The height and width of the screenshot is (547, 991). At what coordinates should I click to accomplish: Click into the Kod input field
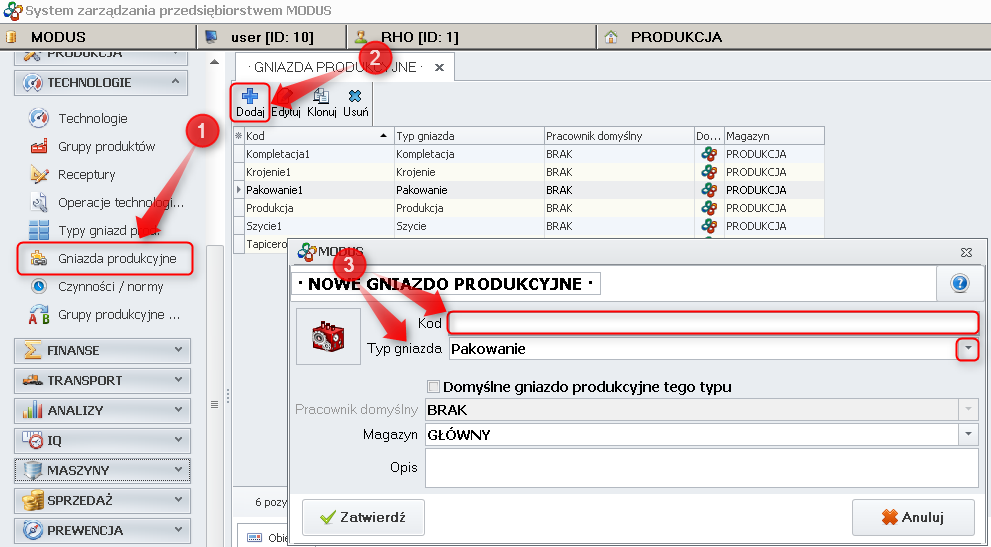pos(713,323)
